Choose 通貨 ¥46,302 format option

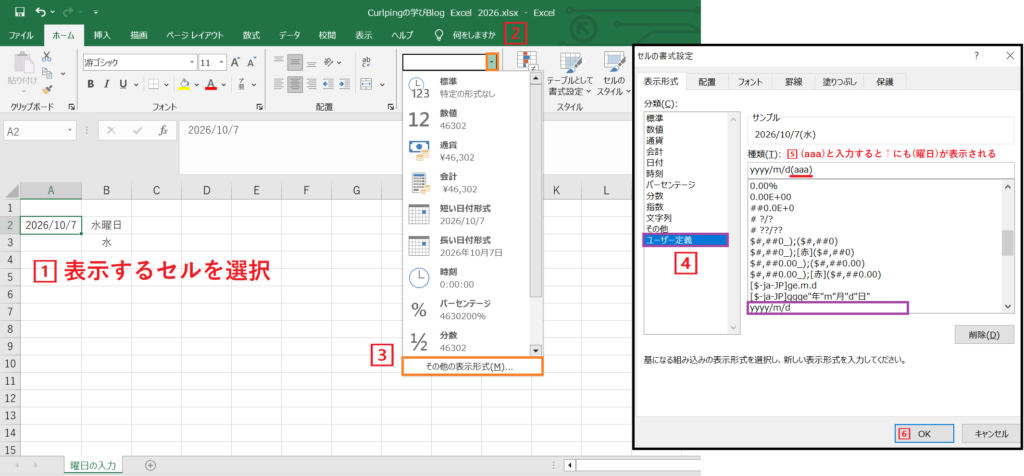click(x=467, y=151)
